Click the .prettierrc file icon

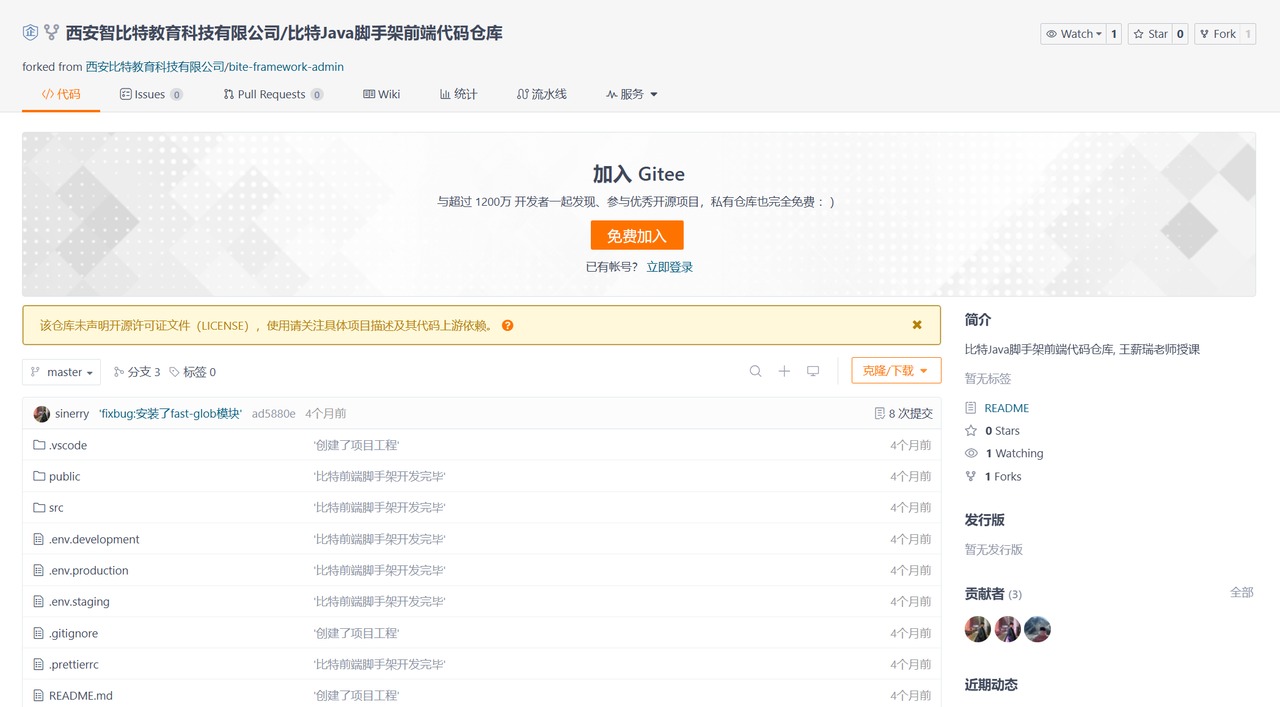pos(39,664)
